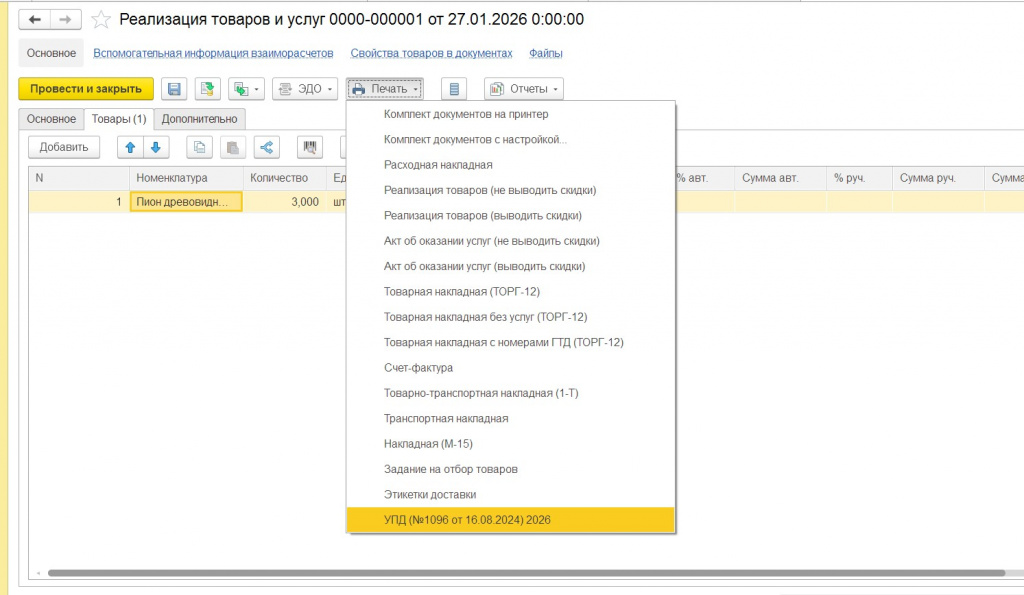Move row down with blue down arrow
The height and width of the screenshot is (595, 1024).
pyautogui.click(x=156, y=147)
